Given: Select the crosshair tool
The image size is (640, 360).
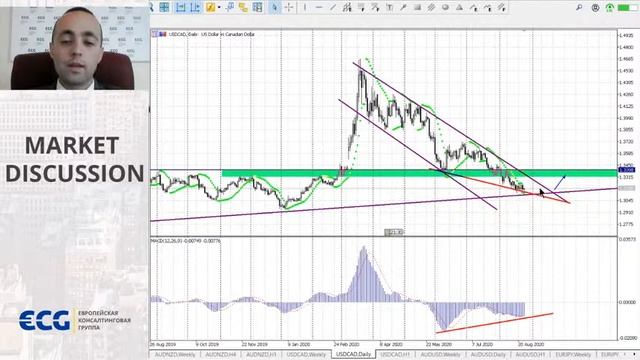Looking at the screenshot, I should [289, 7].
